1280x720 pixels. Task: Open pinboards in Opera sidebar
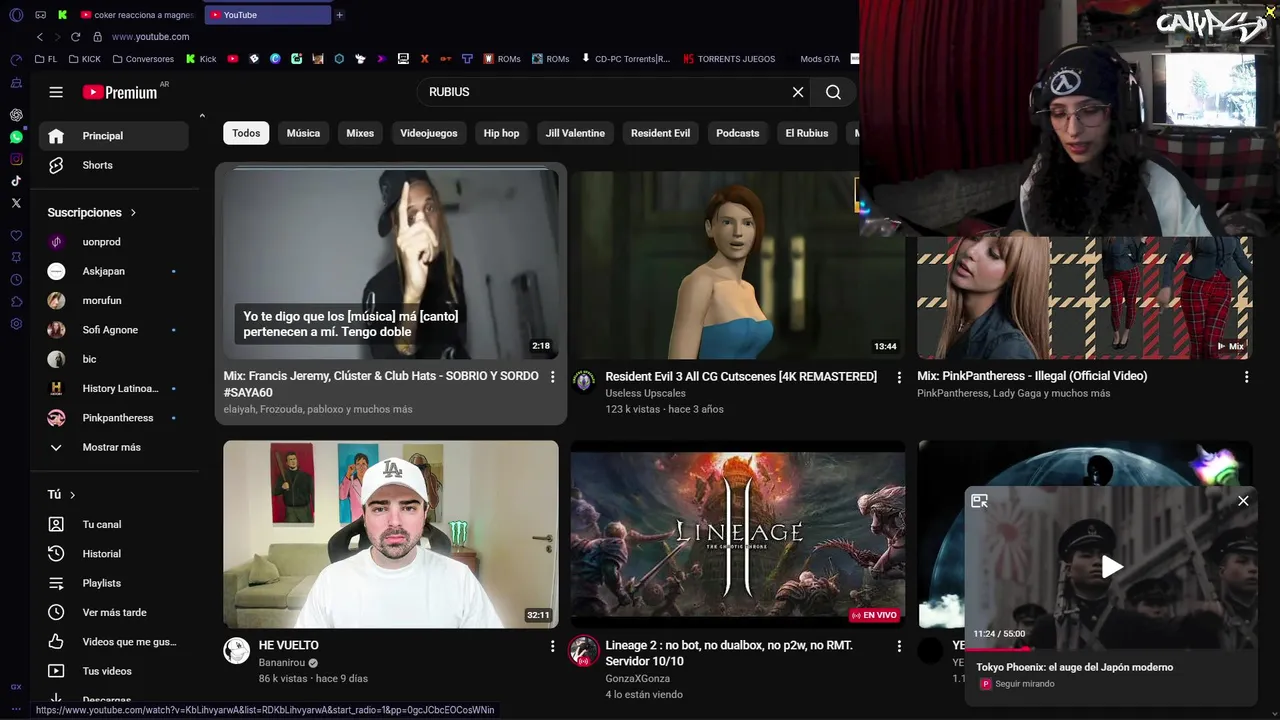(16, 258)
